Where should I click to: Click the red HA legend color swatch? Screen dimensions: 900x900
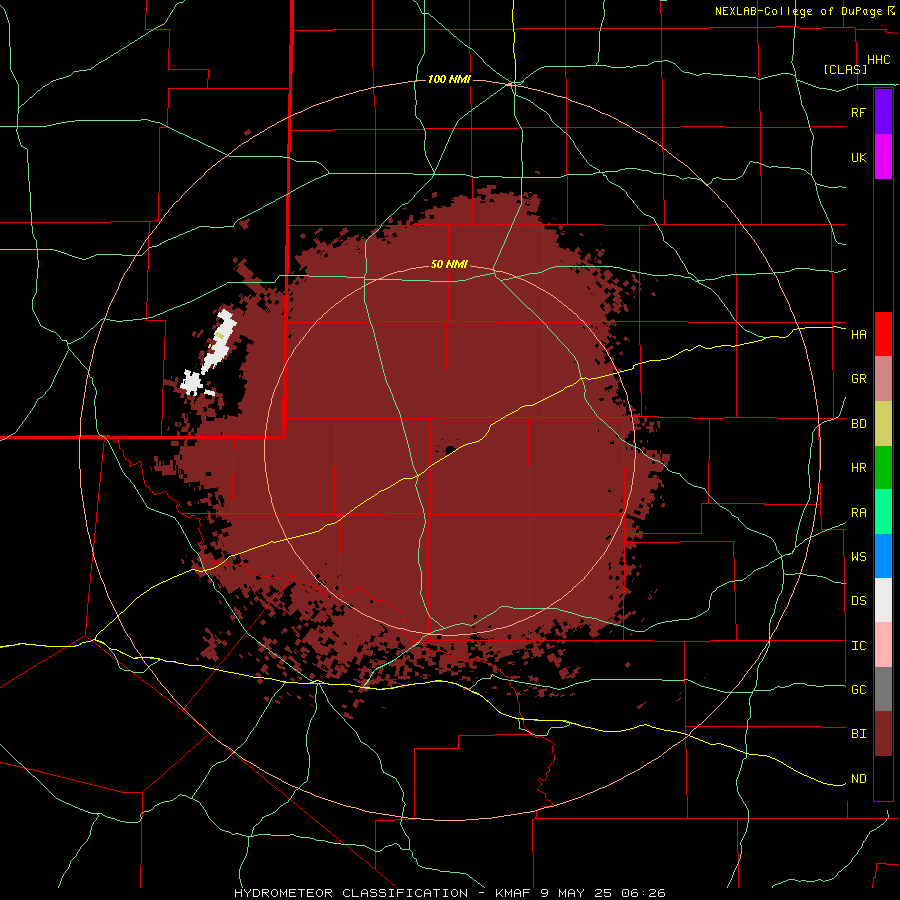click(883, 334)
